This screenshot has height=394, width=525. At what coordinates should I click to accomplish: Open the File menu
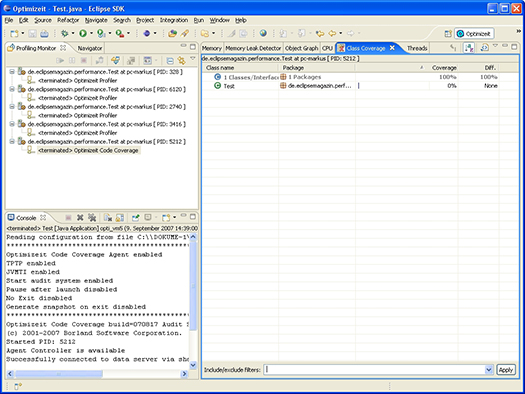click(9, 20)
